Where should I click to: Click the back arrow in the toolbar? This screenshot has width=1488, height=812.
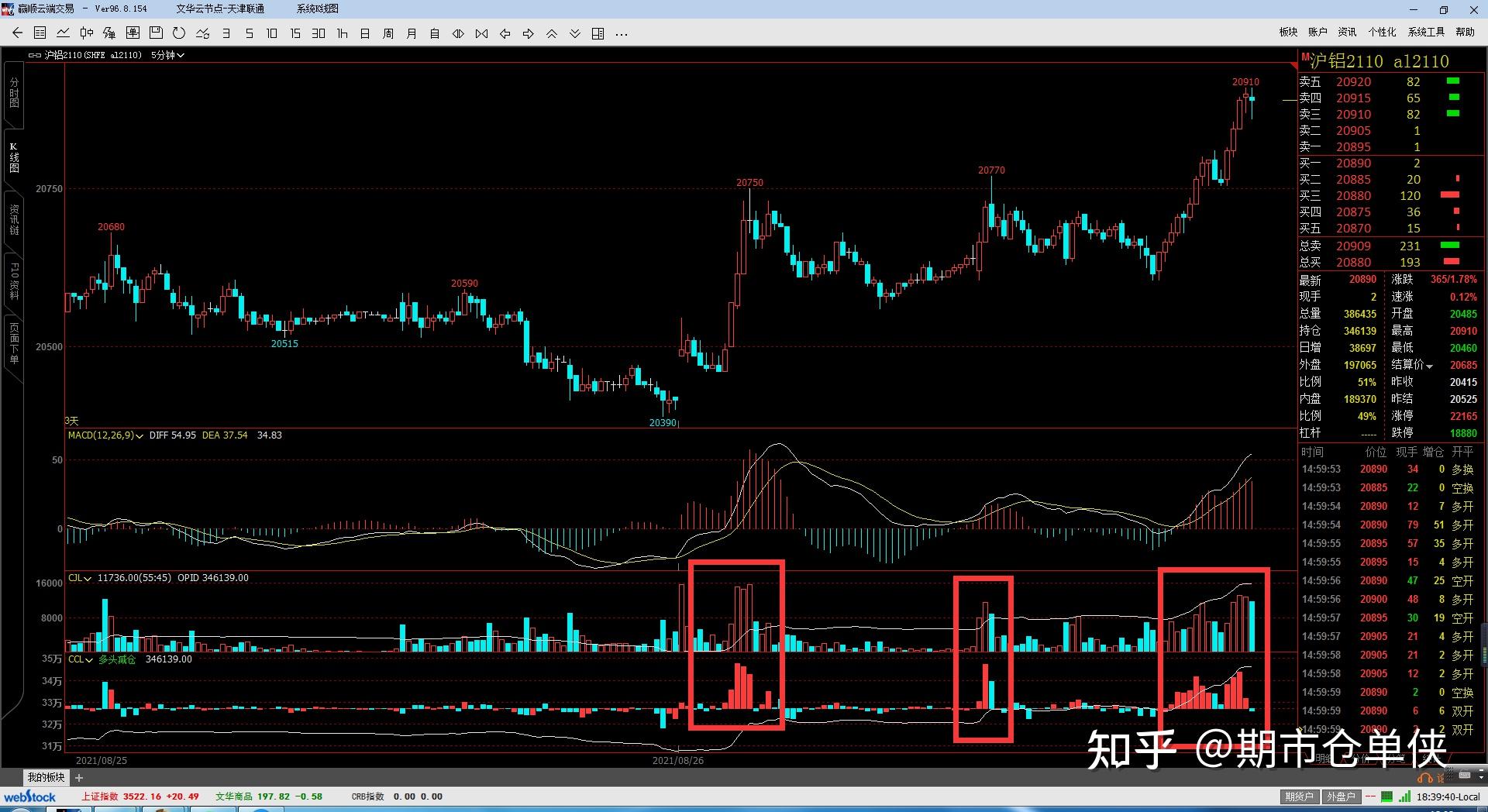[x=17, y=33]
